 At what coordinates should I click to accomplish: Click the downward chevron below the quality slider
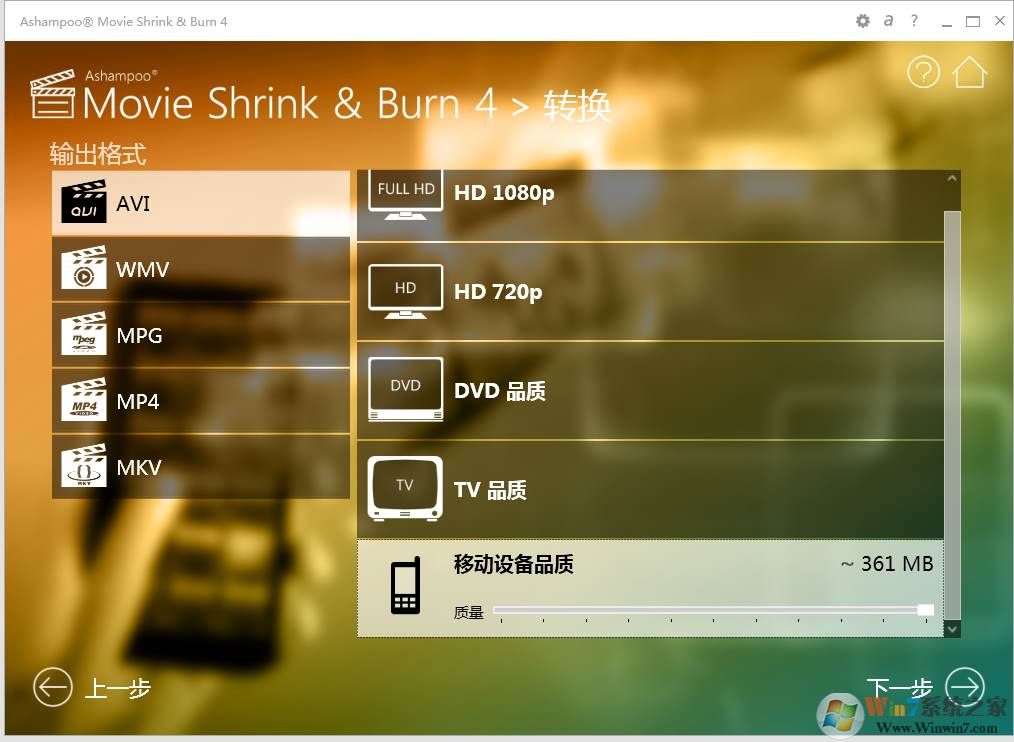tap(951, 629)
